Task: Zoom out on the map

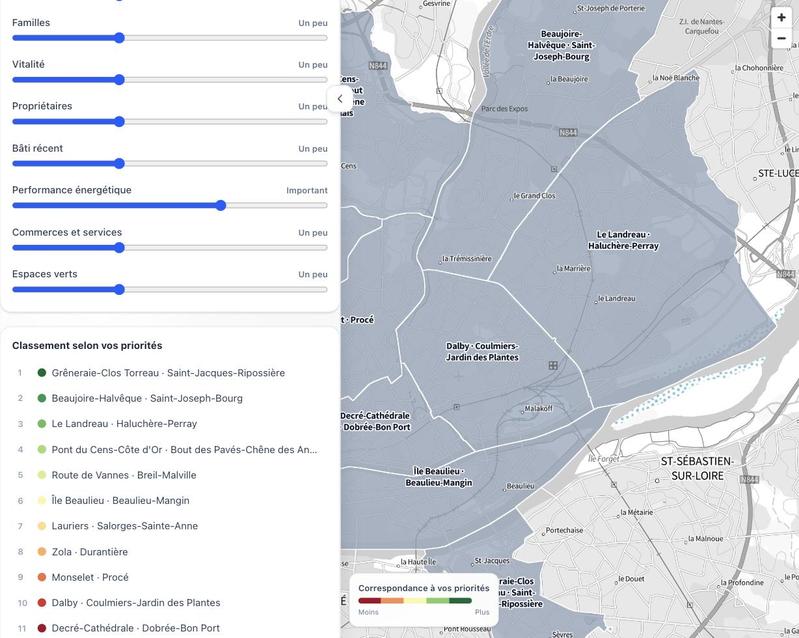Action: 781,38
